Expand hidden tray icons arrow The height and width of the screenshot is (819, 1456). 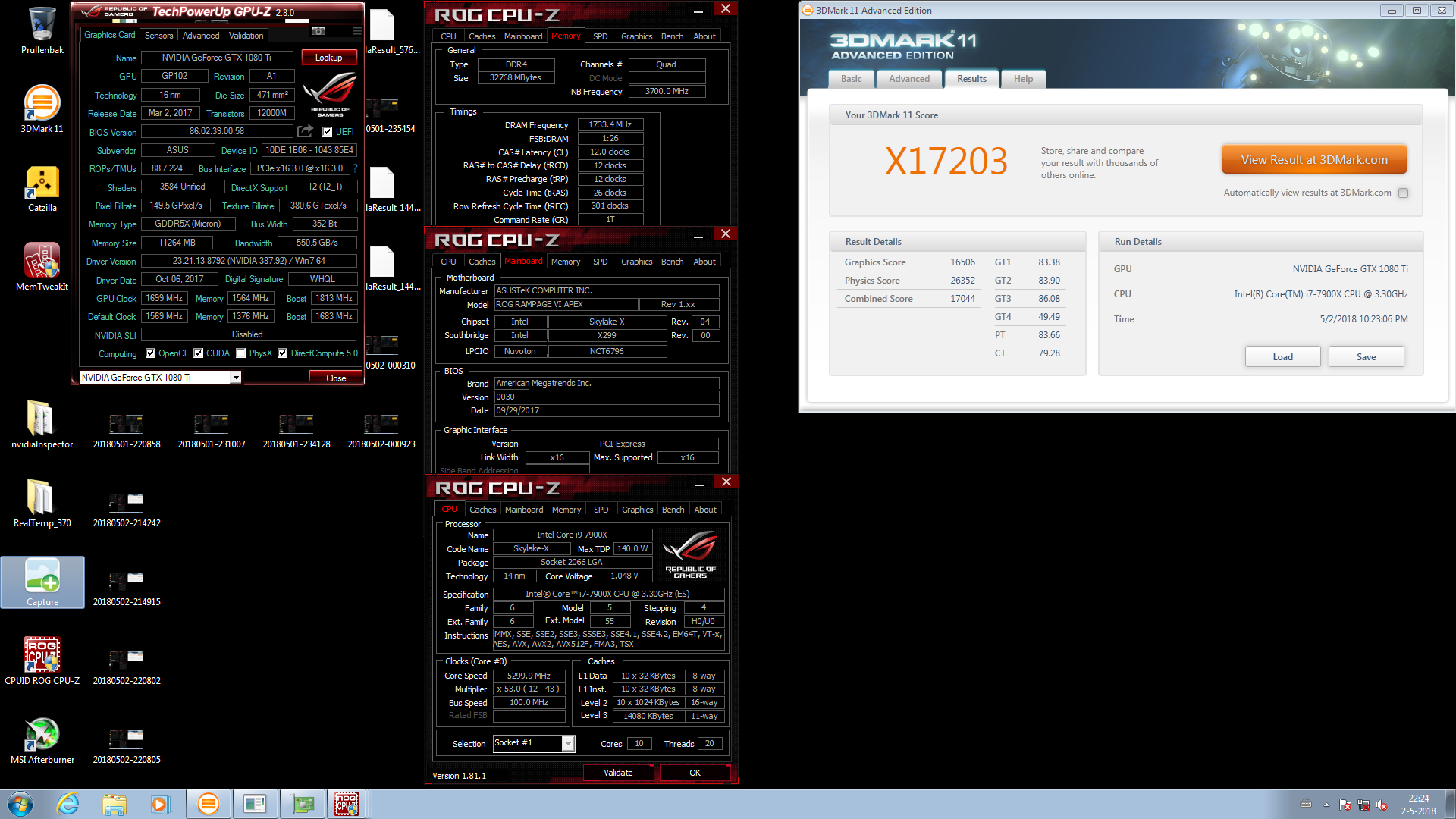pos(1326,805)
